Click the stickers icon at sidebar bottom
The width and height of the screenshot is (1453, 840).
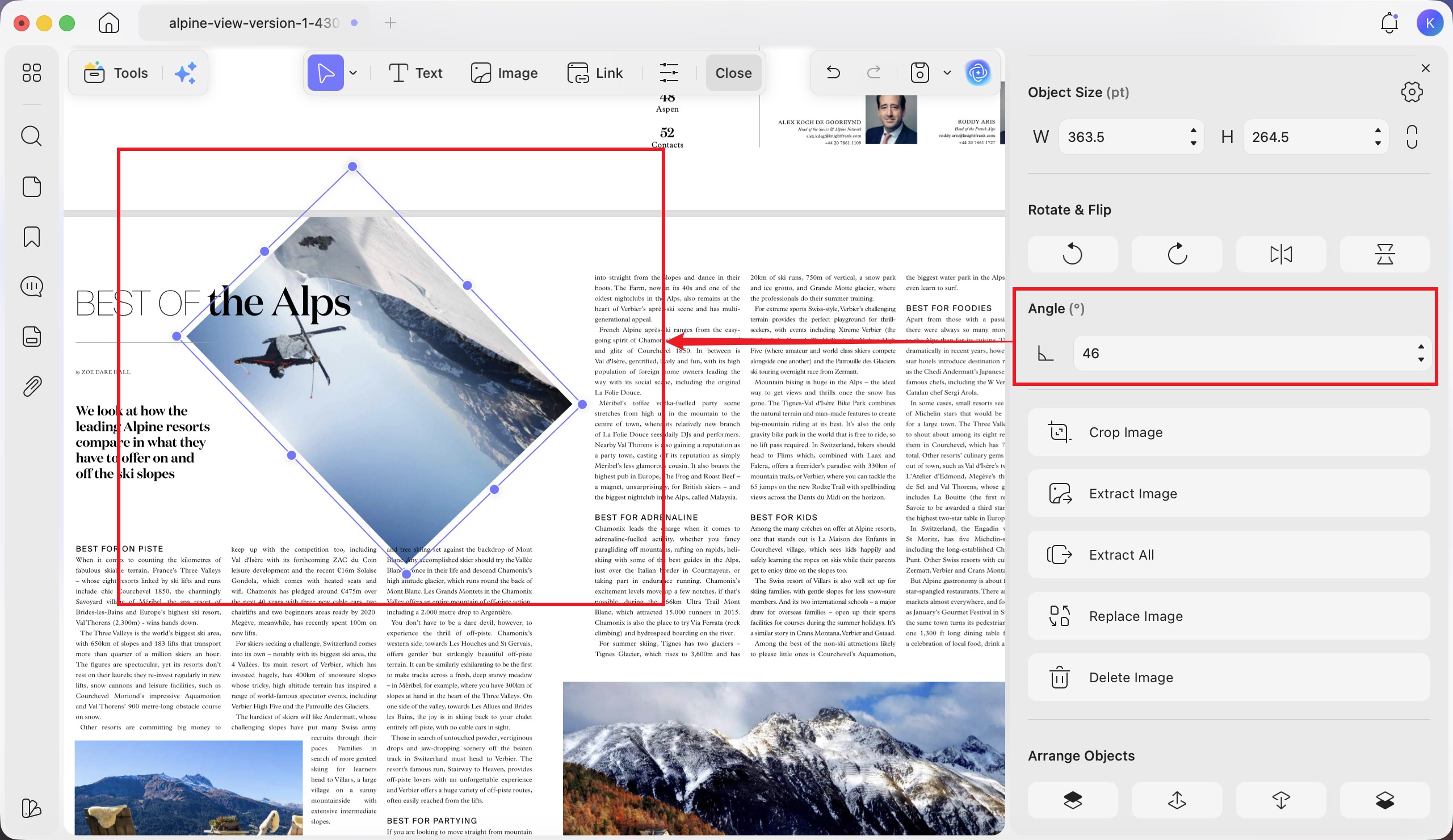click(32, 808)
